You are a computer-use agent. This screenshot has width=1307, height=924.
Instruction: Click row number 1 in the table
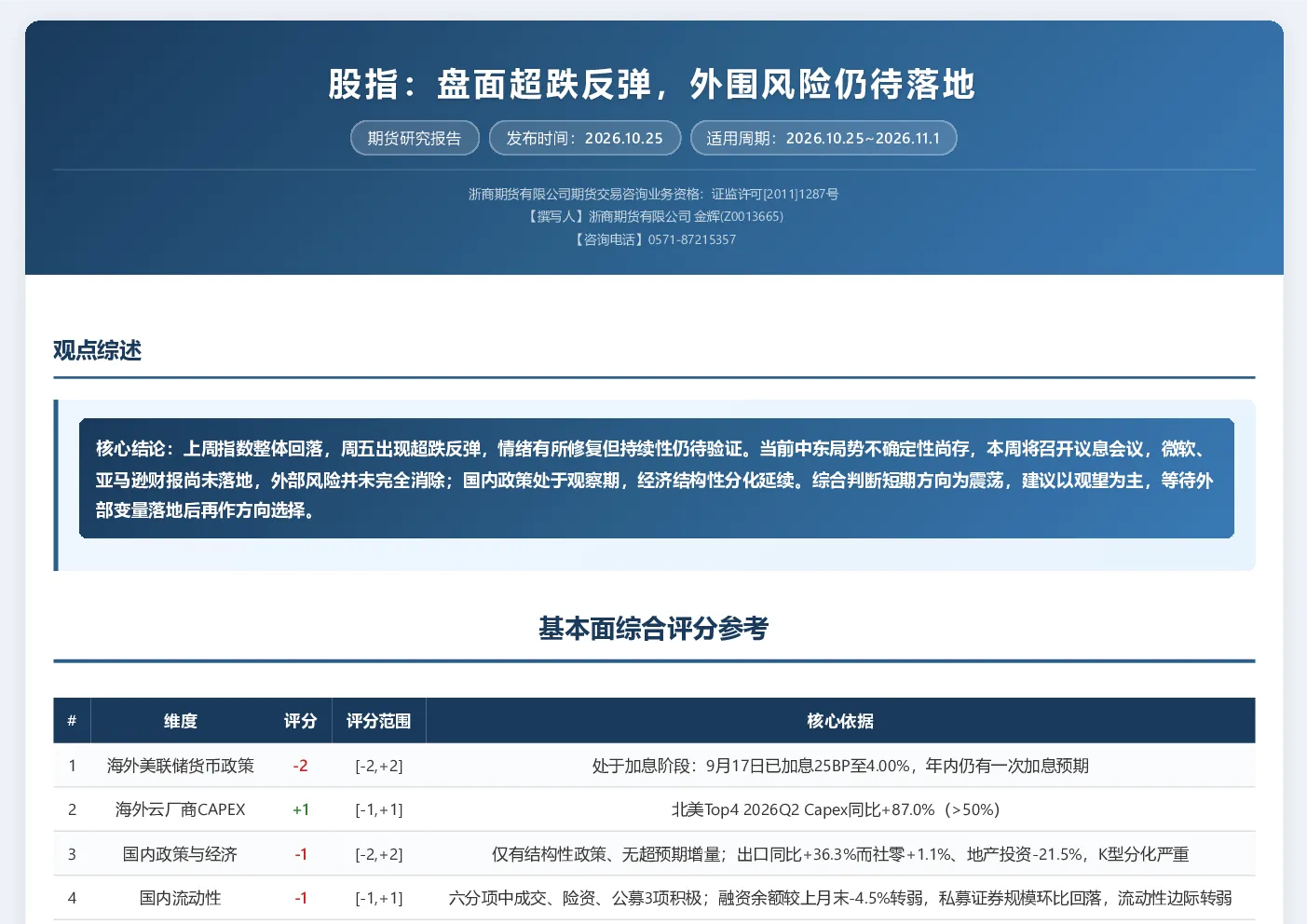coord(72,766)
